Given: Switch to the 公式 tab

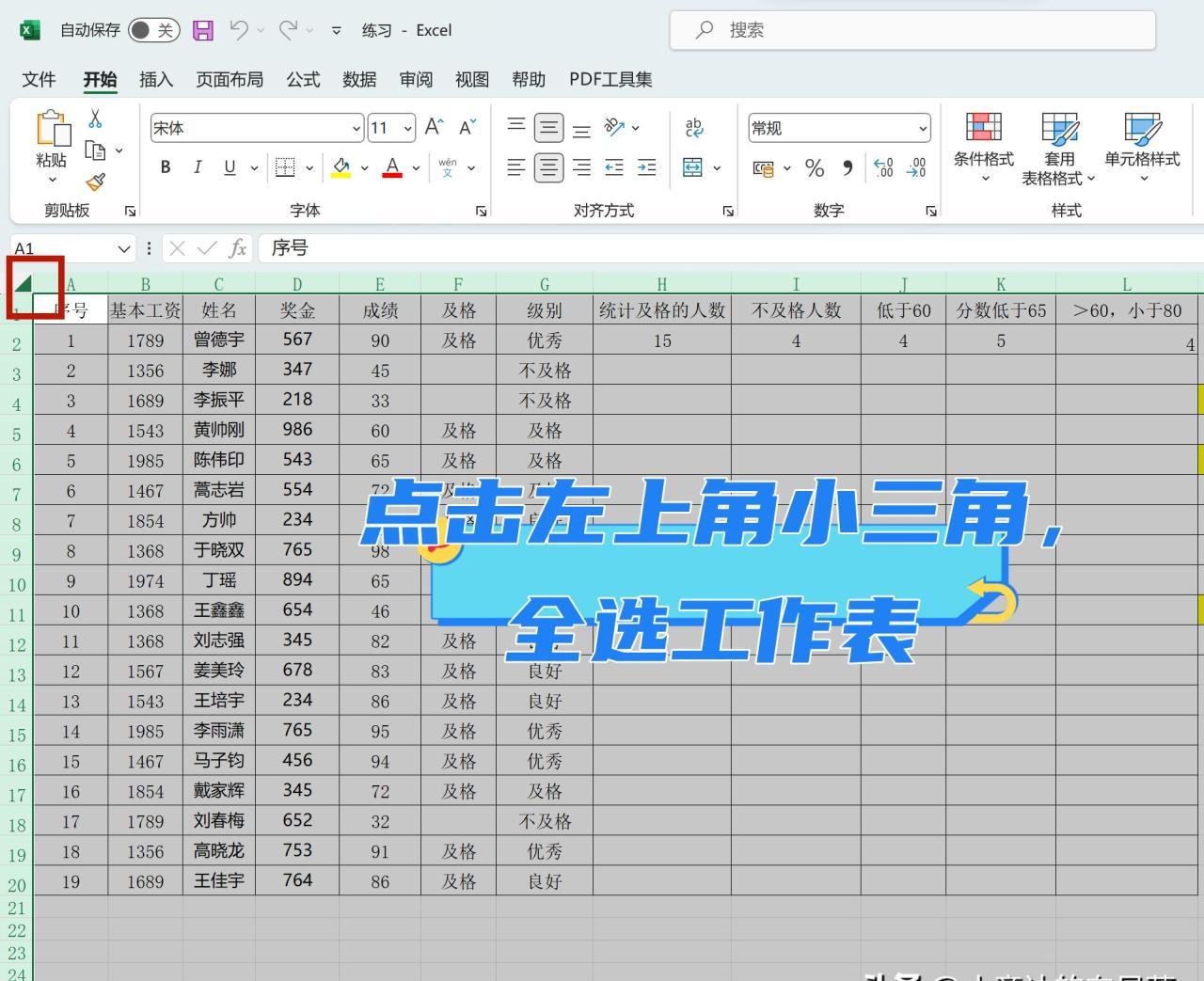Looking at the screenshot, I should tap(303, 79).
